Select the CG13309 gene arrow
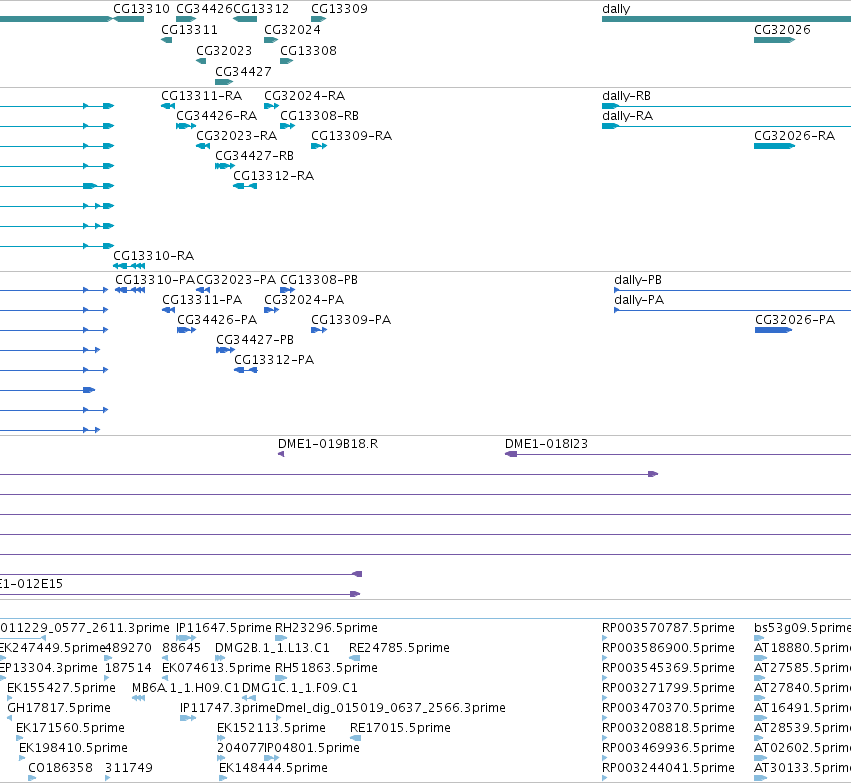This screenshot has width=851, height=783. pyautogui.click(x=319, y=19)
